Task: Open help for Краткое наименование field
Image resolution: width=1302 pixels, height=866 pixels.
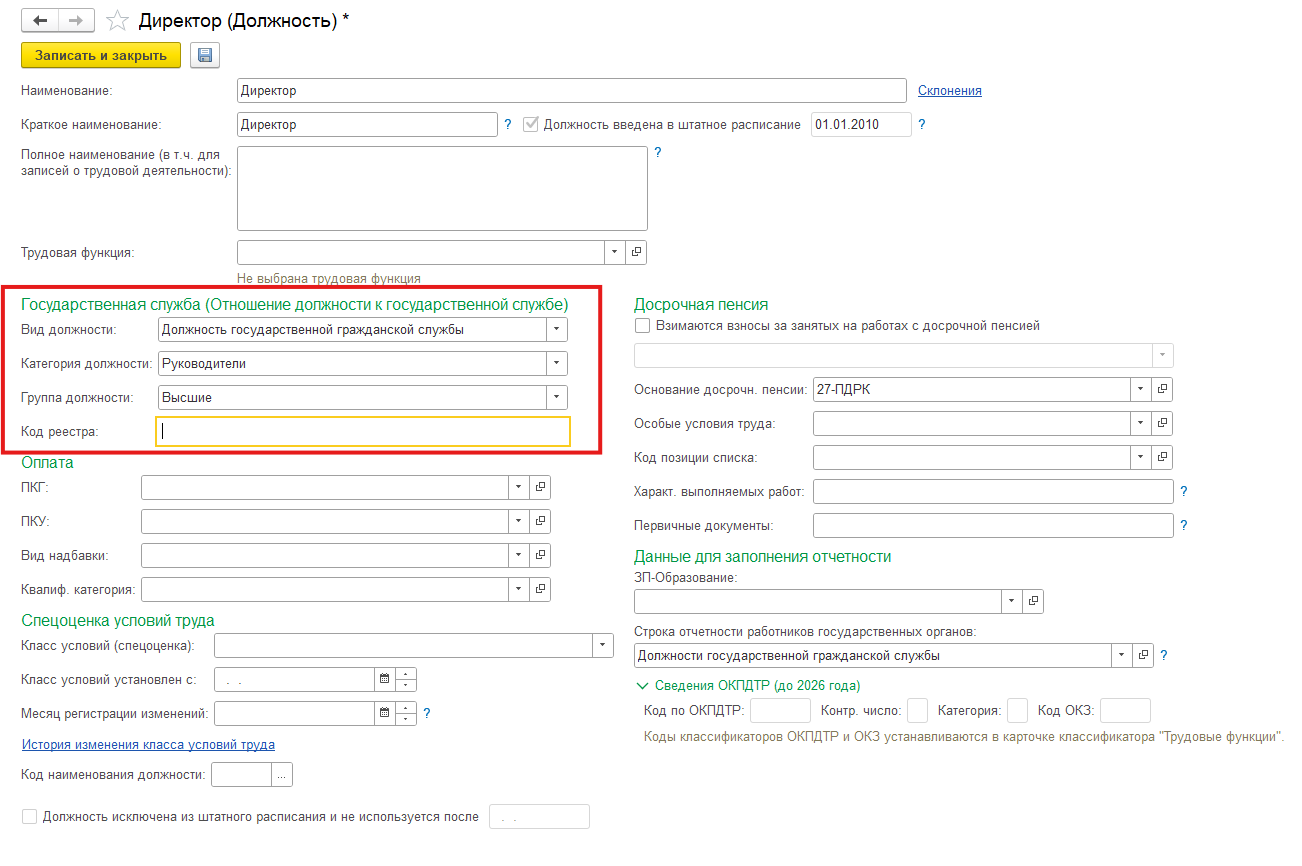Action: click(x=507, y=125)
